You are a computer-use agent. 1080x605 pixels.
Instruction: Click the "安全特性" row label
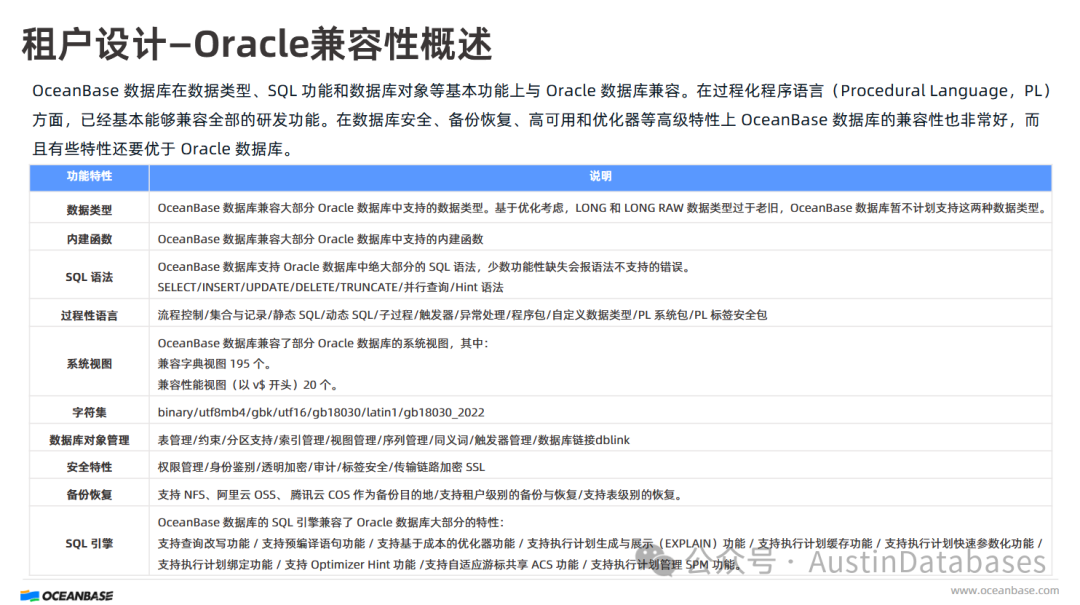point(90,467)
